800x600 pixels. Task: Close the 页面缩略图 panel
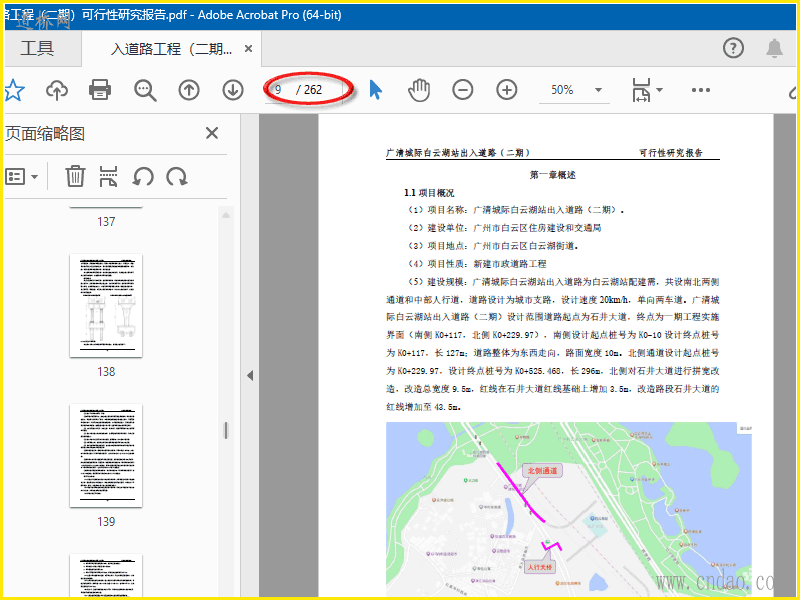212,133
